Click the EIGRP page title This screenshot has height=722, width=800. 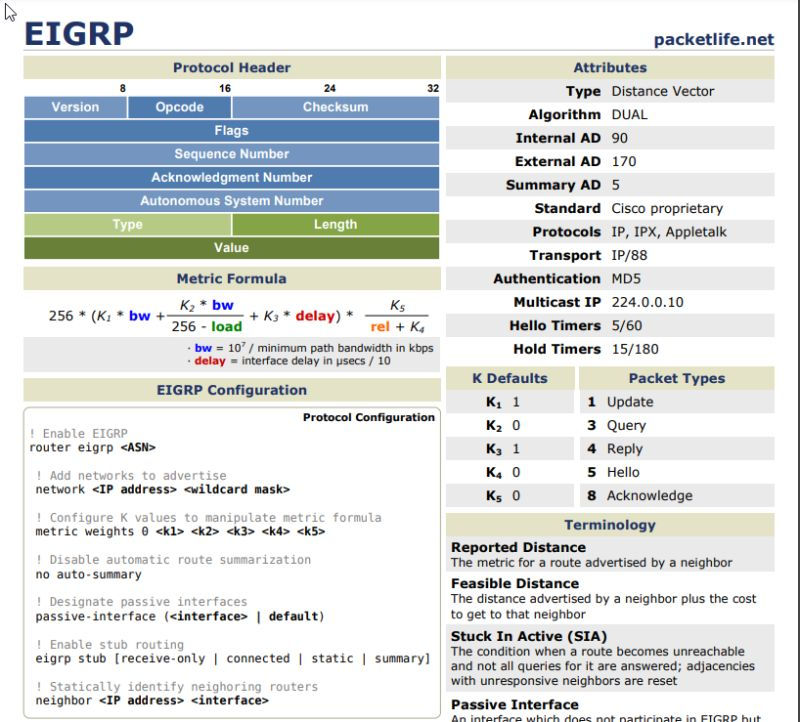coord(79,34)
